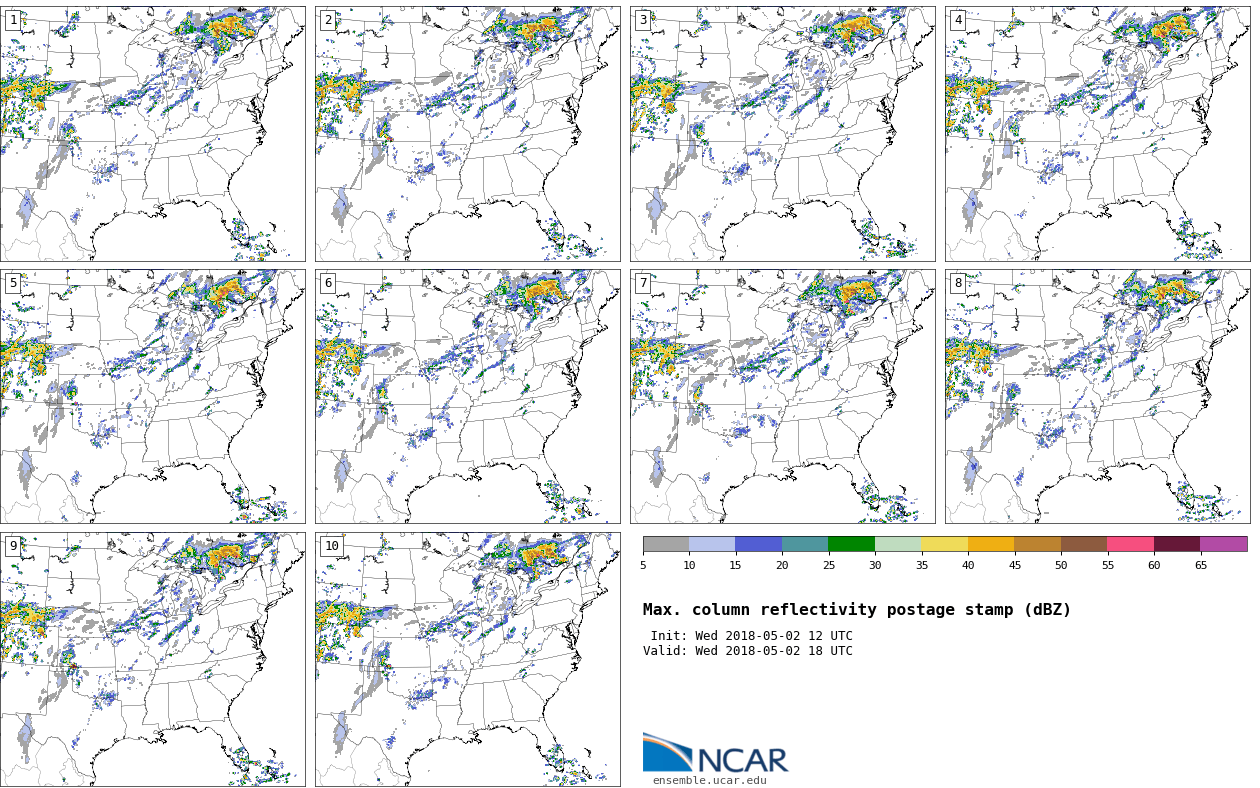
Task: Select the yellow 35–40 dBZ color swatch
Action: [944, 544]
